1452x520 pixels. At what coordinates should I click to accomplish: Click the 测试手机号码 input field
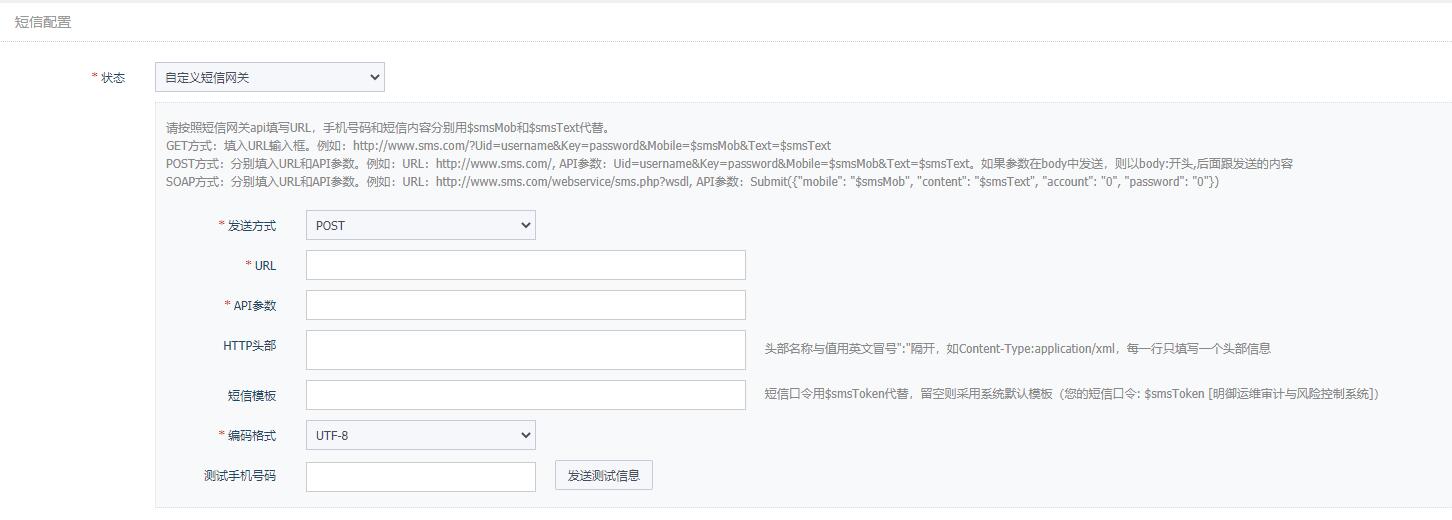pyautogui.click(x=420, y=476)
